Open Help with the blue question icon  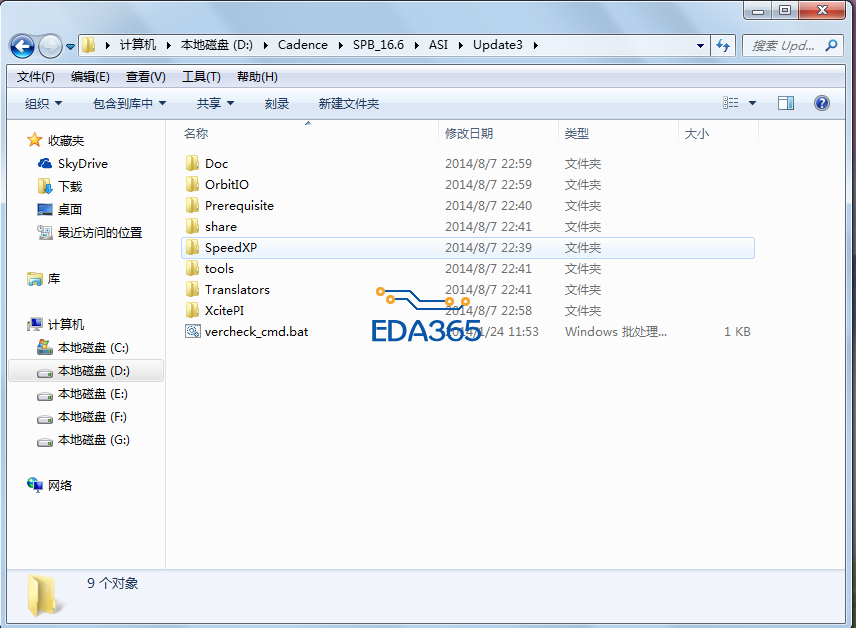point(822,103)
